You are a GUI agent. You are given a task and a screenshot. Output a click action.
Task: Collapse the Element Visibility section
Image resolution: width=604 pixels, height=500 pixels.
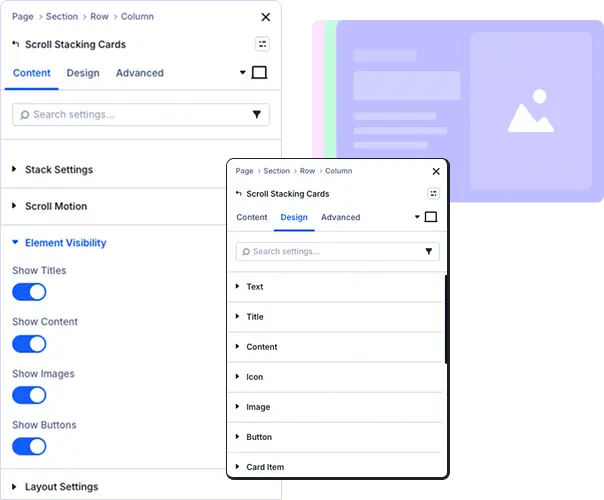point(65,243)
